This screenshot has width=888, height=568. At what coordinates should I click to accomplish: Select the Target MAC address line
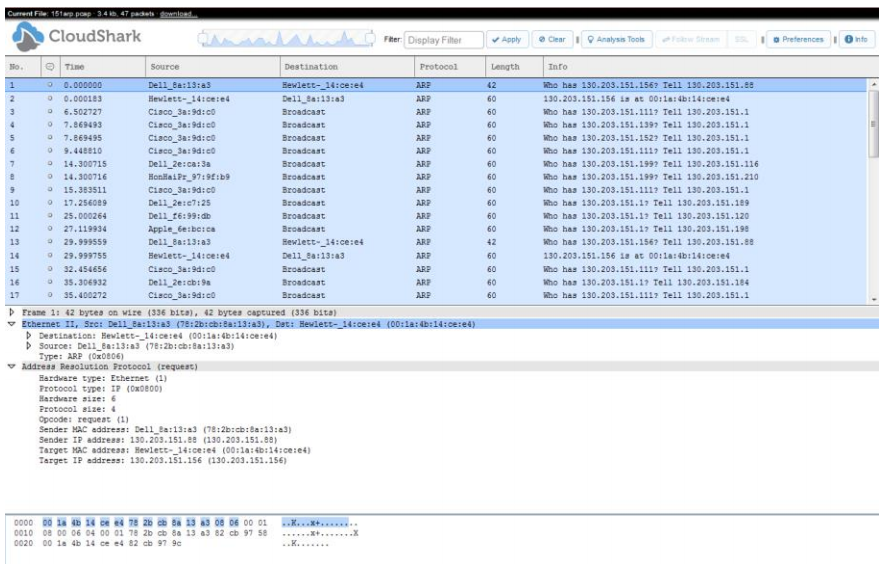(174, 450)
